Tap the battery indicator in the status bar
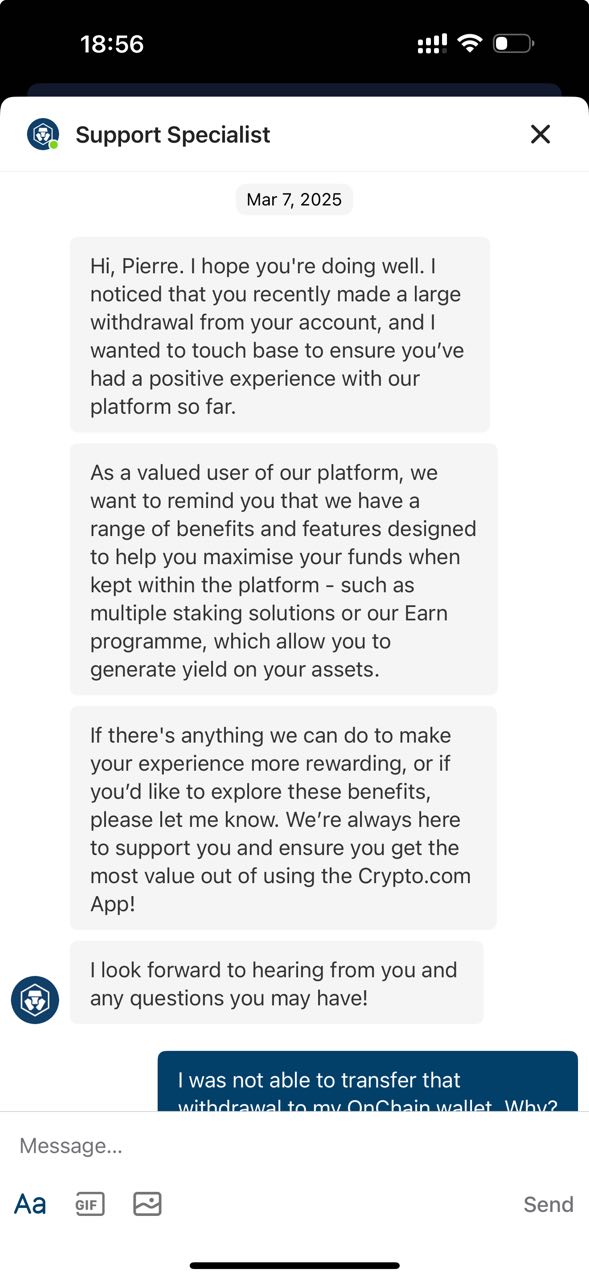This screenshot has width=589, height=1280. (x=513, y=43)
